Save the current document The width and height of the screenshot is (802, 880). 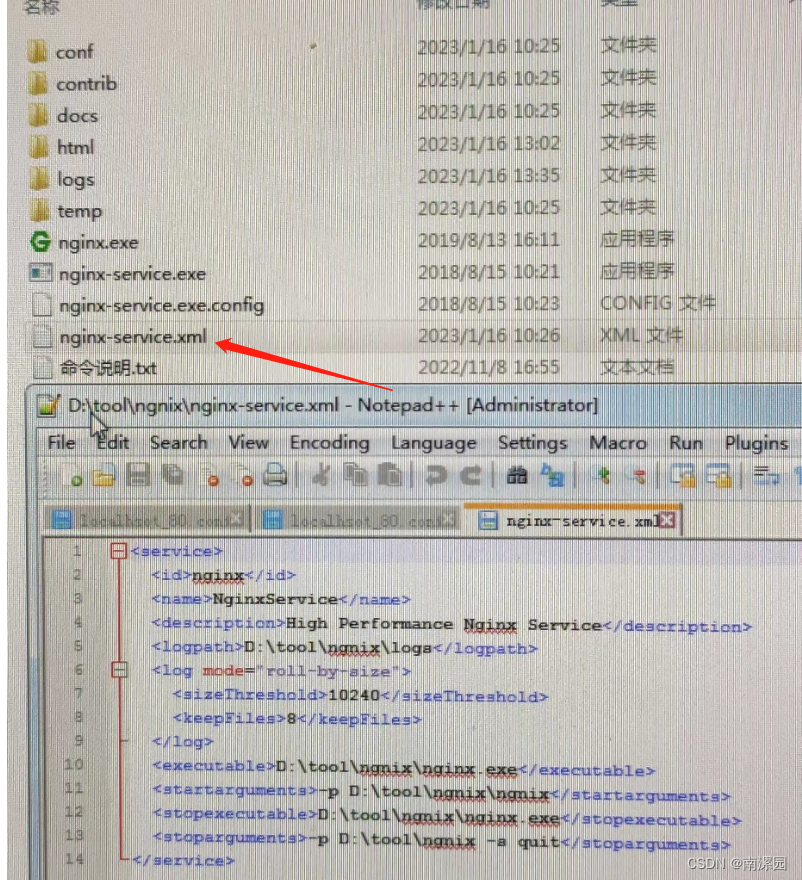[136, 478]
